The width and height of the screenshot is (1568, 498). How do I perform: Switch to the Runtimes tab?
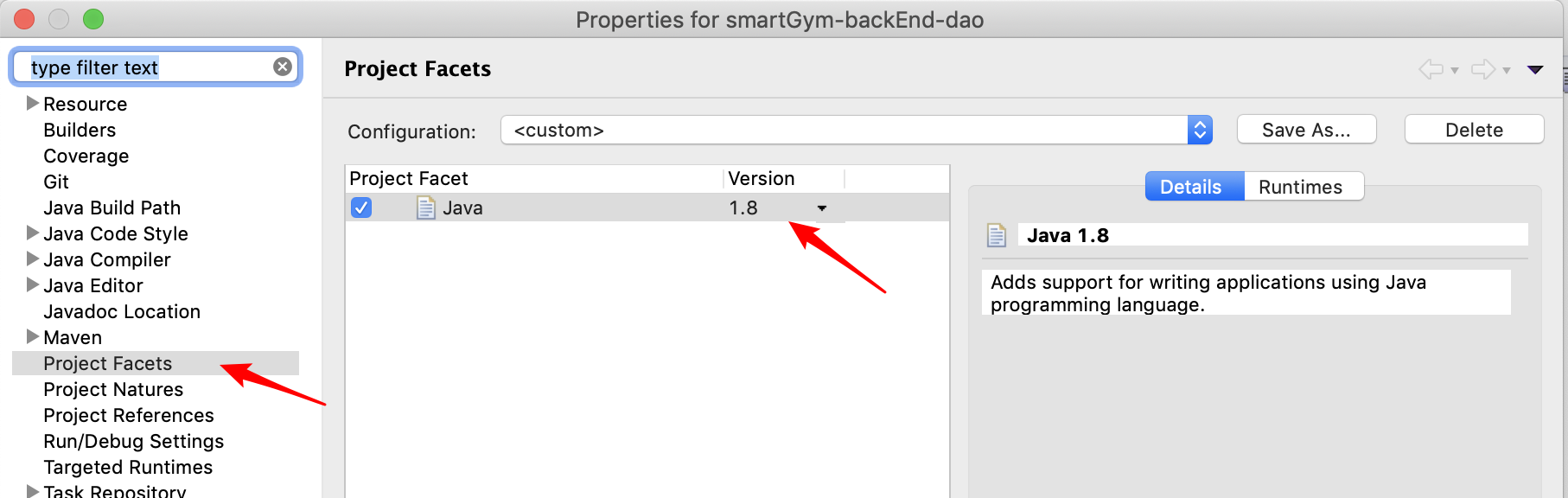pos(1302,186)
